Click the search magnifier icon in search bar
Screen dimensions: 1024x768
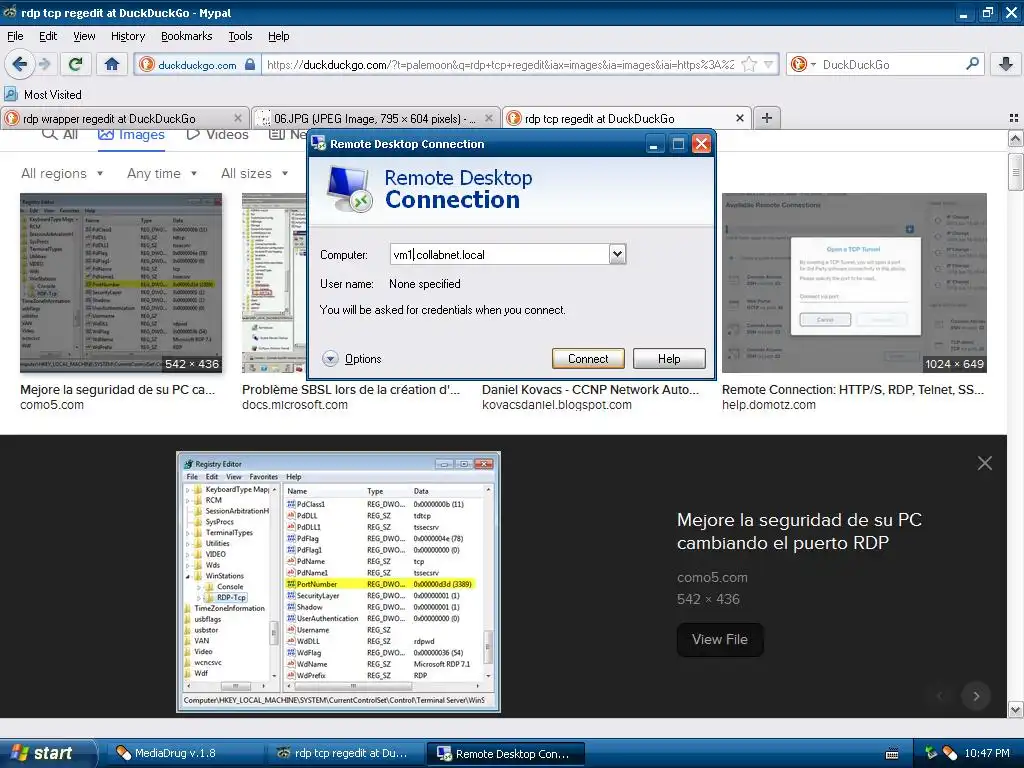[x=972, y=64]
